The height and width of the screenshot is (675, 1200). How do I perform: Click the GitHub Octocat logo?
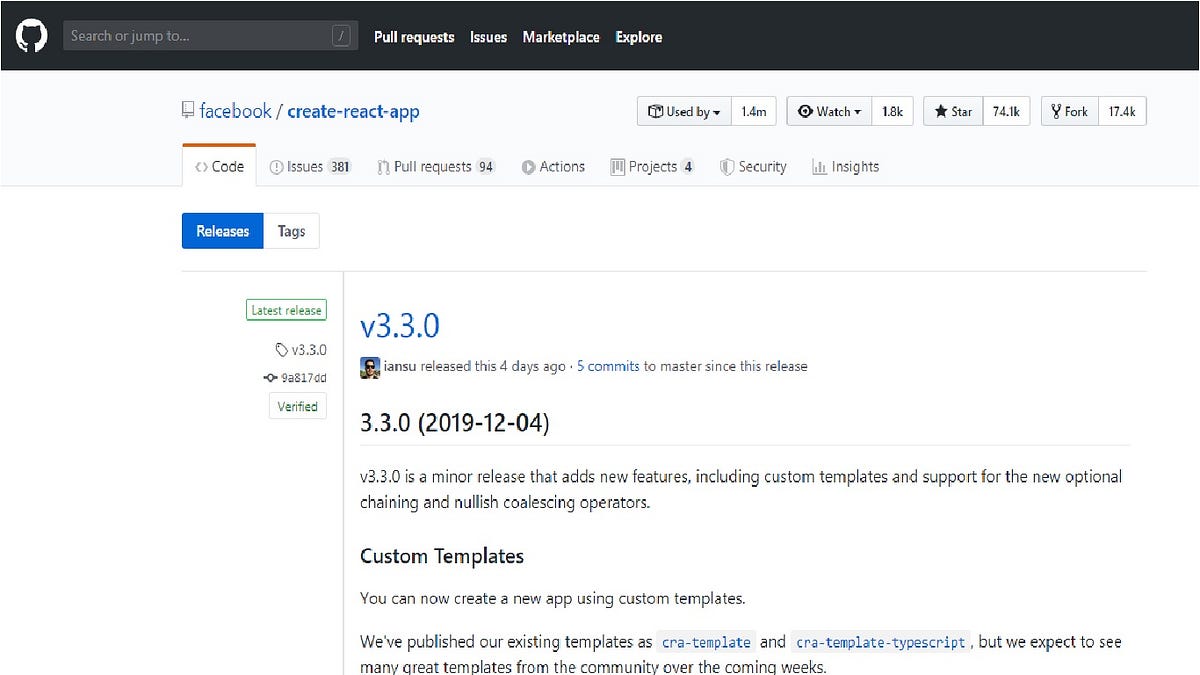pos(30,35)
